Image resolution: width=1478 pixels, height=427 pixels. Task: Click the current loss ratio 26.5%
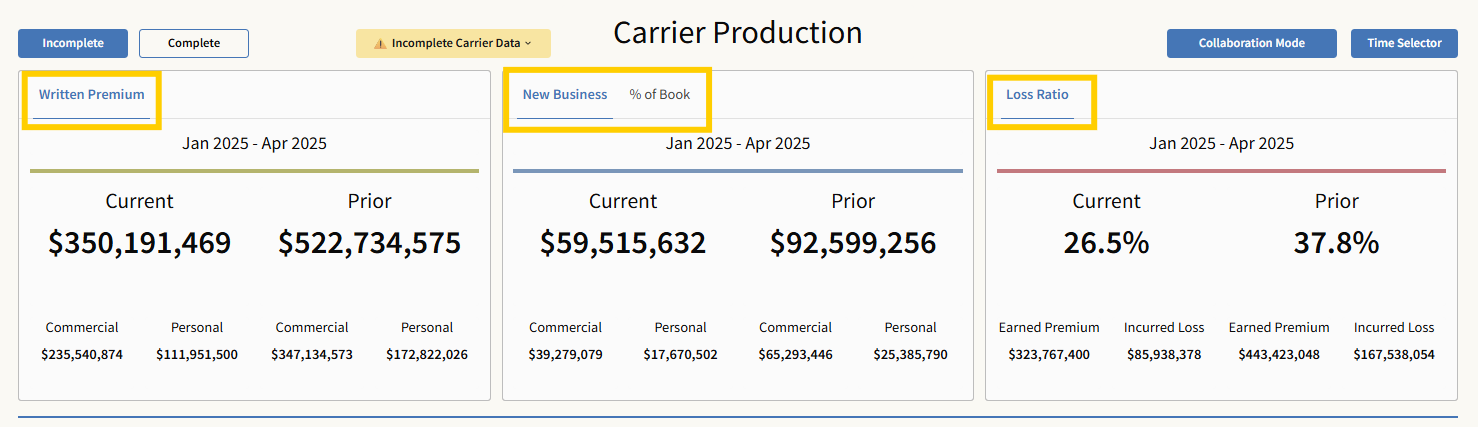(1106, 243)
